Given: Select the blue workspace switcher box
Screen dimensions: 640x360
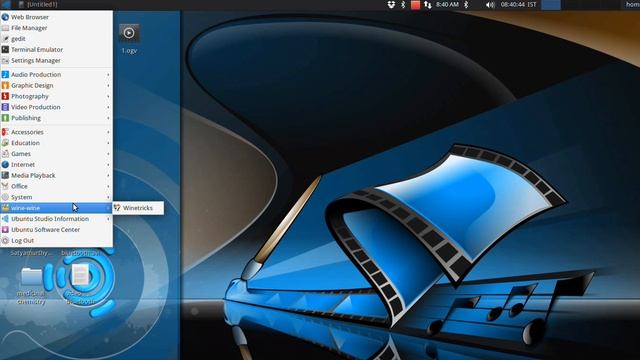Looking at the screenshot, I should tap(551, 4).
